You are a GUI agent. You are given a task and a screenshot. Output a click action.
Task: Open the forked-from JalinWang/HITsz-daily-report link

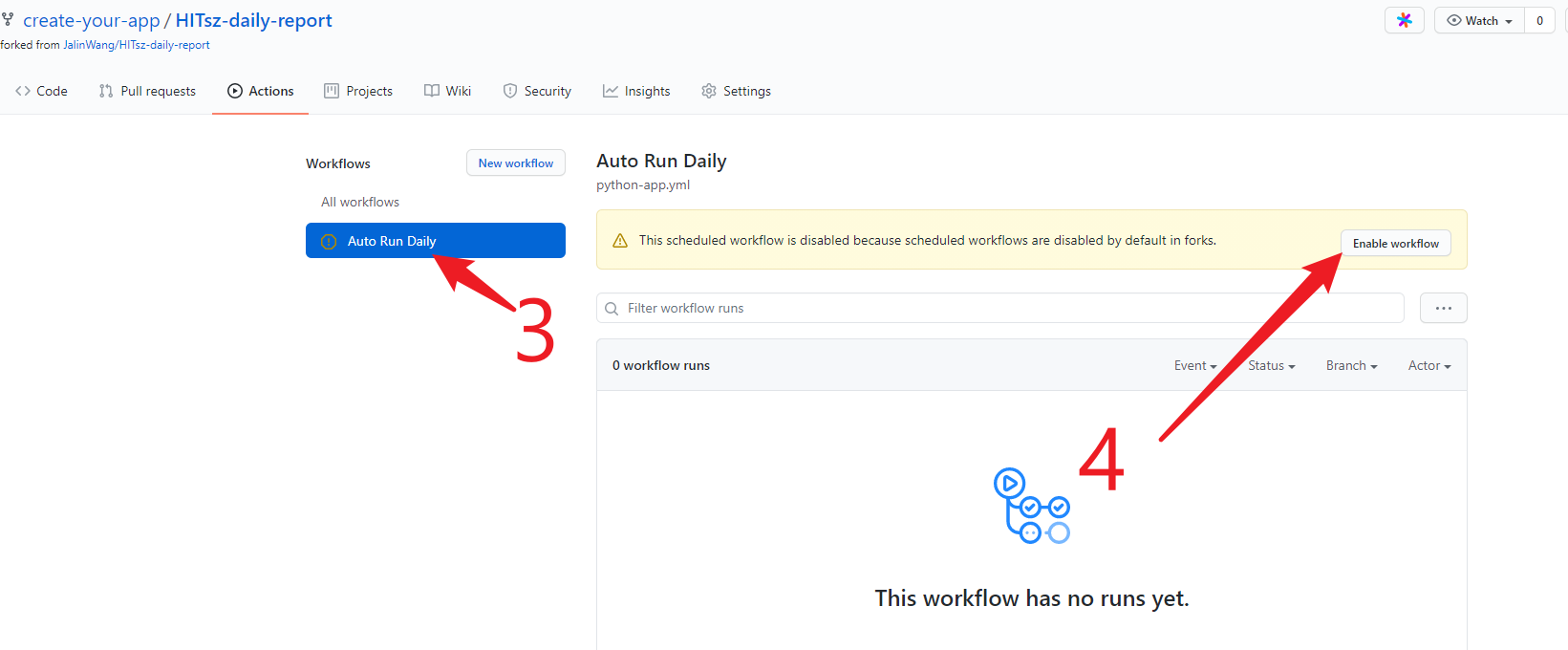(x=137, y=45)
